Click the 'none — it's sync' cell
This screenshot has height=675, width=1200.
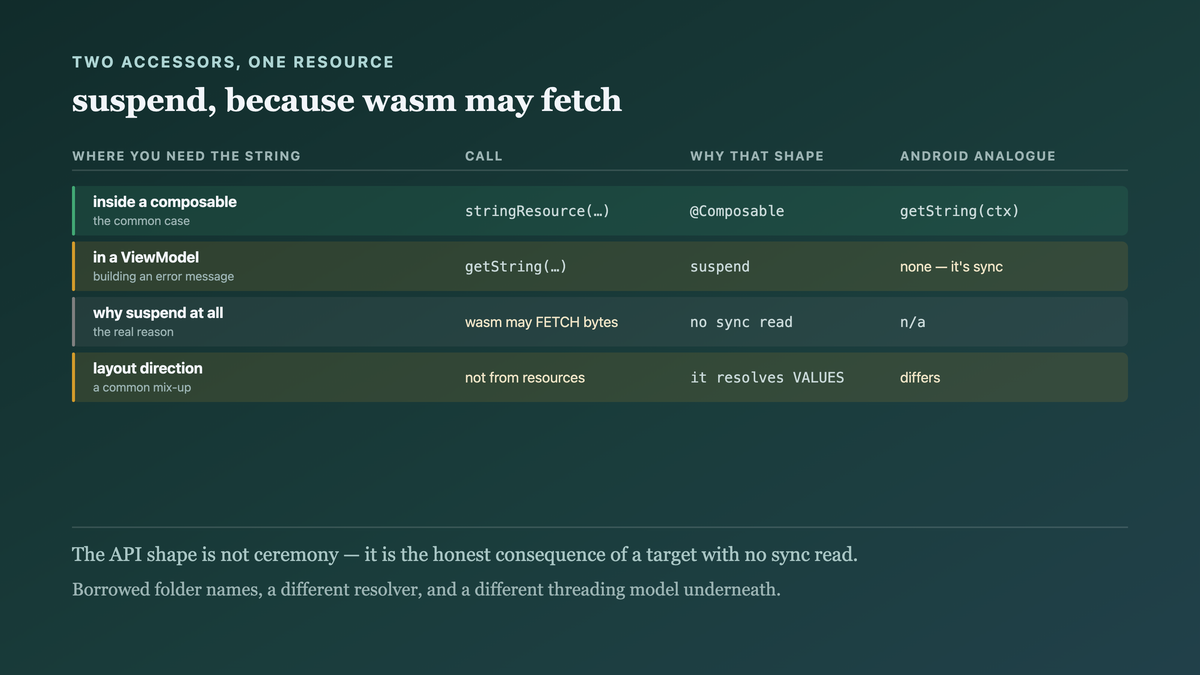(951, 267)
